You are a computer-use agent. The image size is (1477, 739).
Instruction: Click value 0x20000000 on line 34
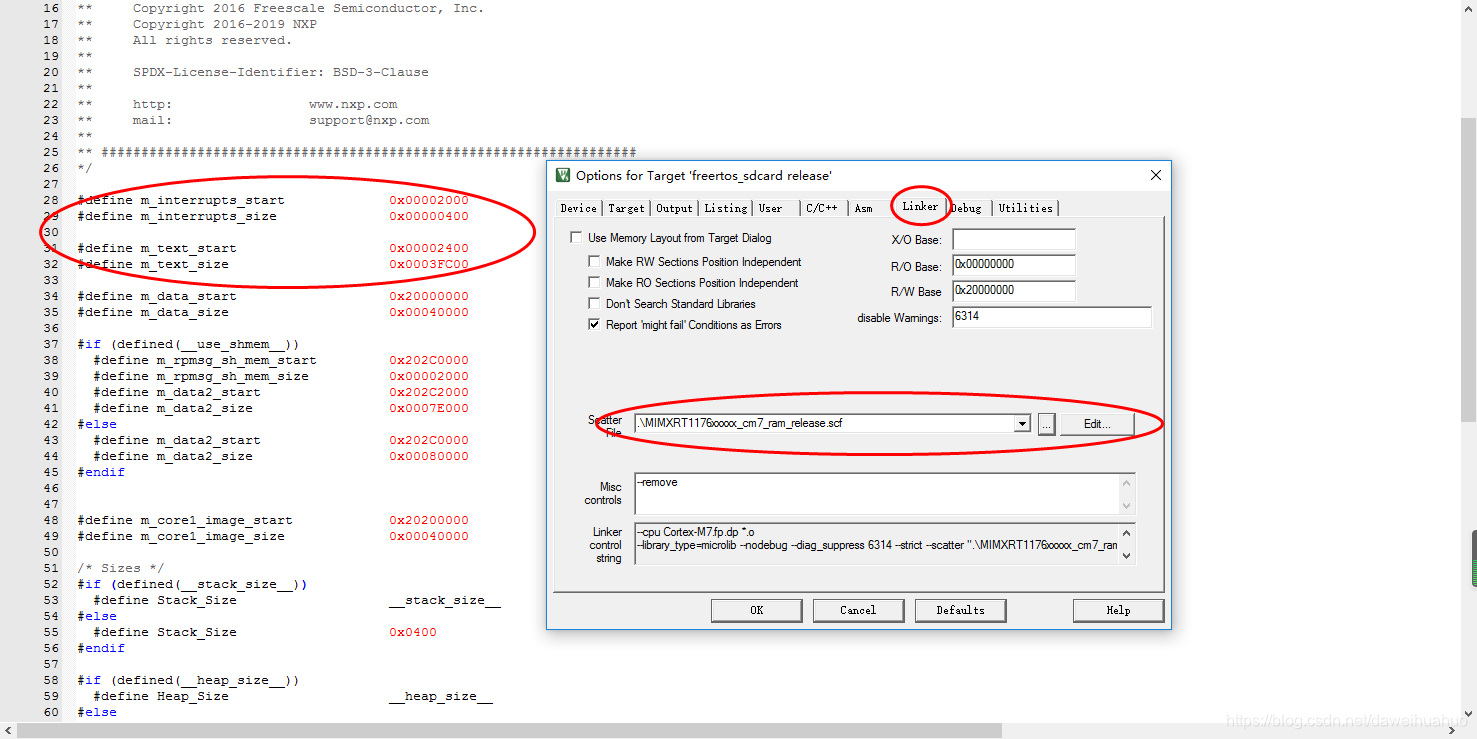(429, 296)
